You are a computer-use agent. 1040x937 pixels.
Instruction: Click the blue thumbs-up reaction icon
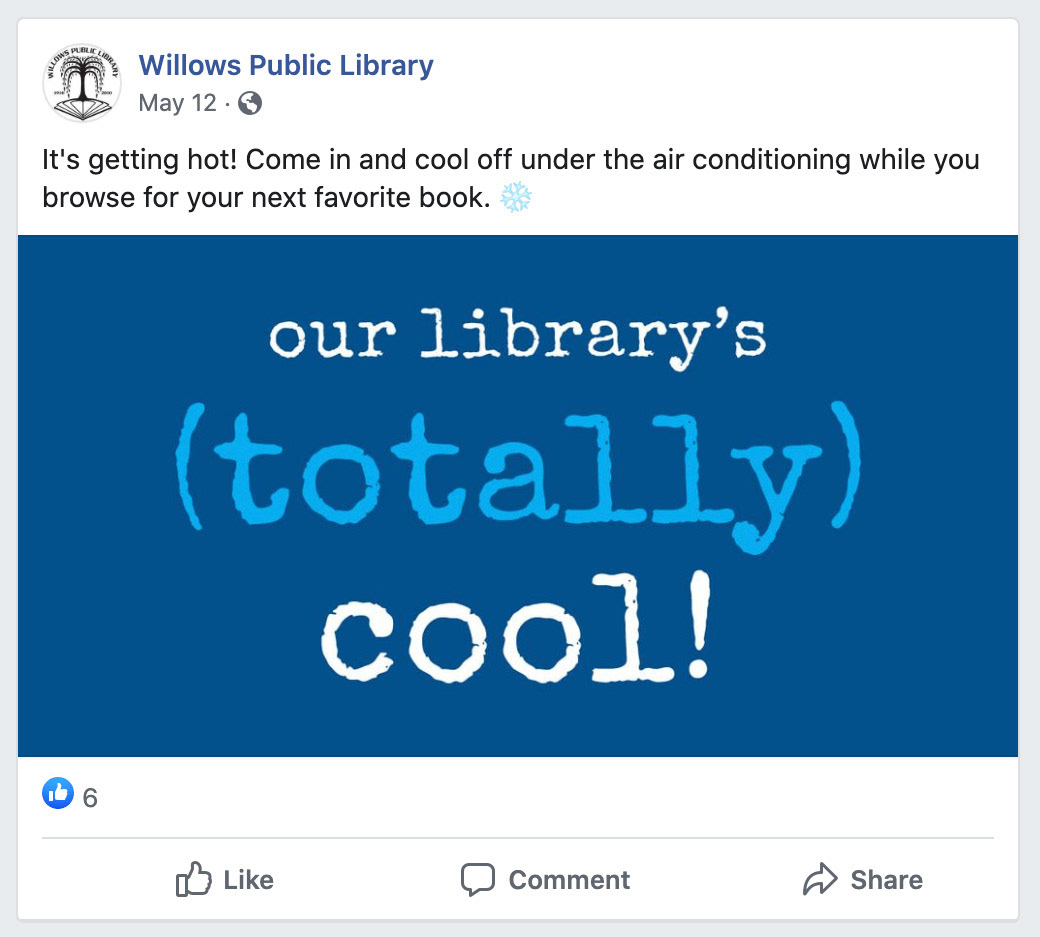tap(58, 793)
